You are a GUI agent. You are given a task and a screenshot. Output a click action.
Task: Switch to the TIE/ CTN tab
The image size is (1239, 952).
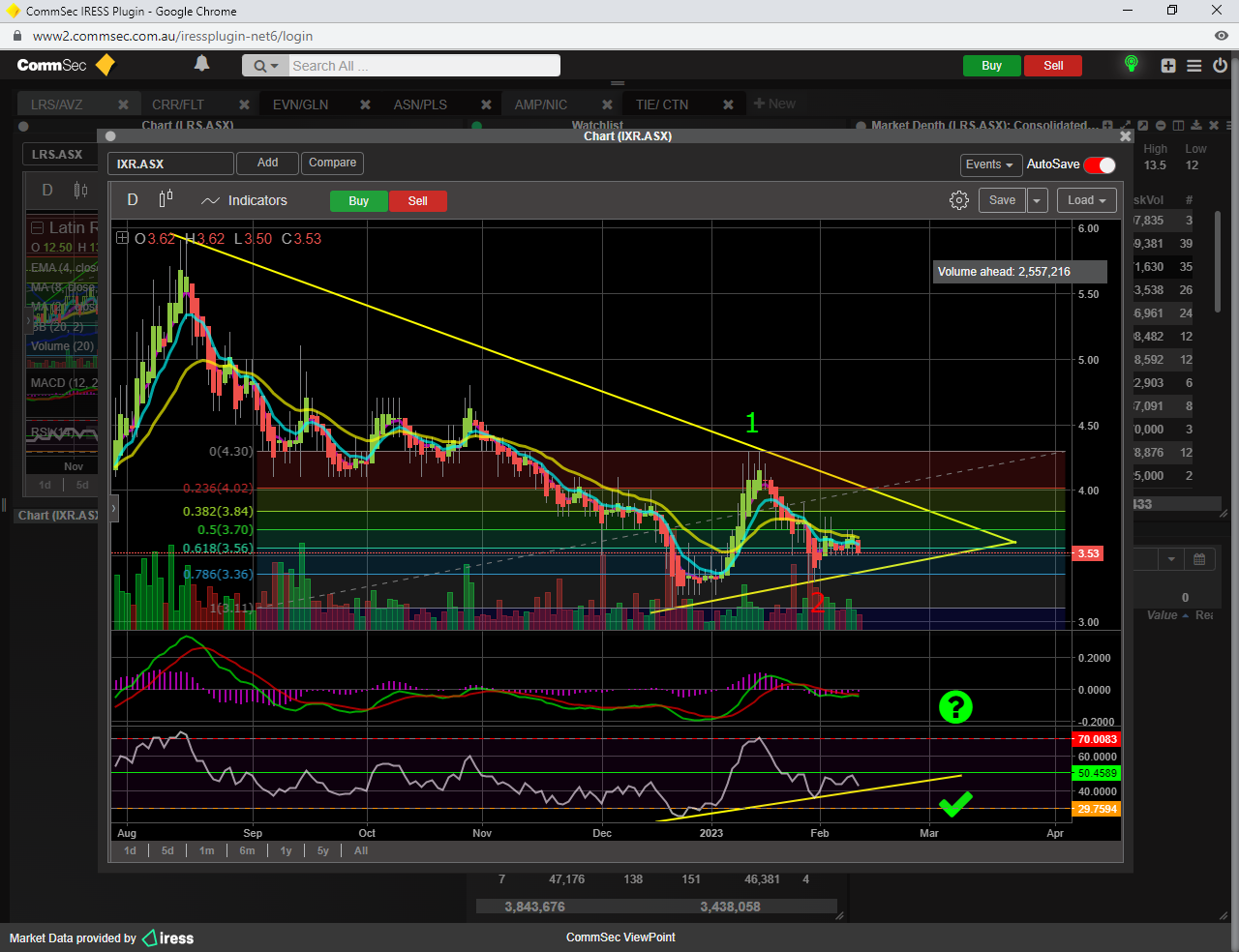point(662,104)
